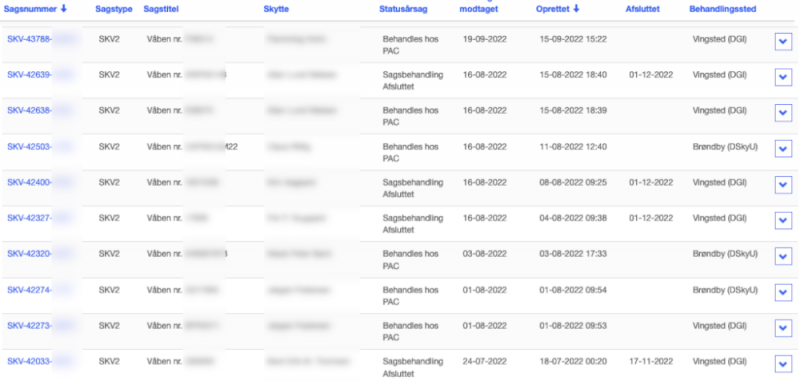Screen dimensions: 800x381
Task: Open case link SKV-42033
Action: pos(29,361)
